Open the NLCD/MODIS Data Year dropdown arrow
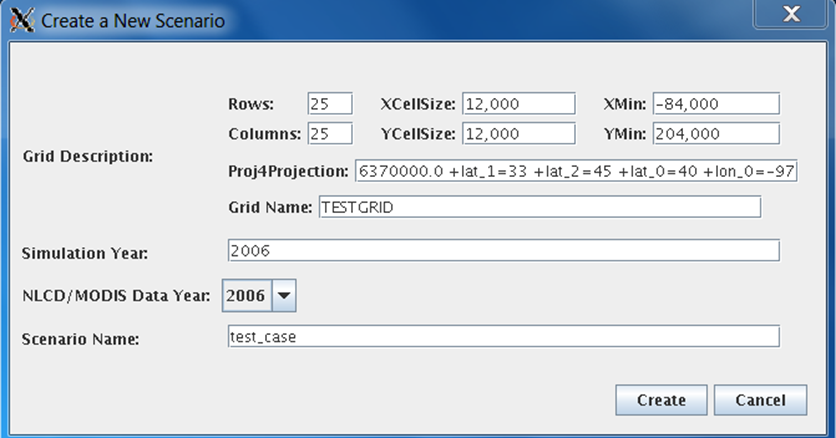The image size is (836, 438). pos(284,295)
